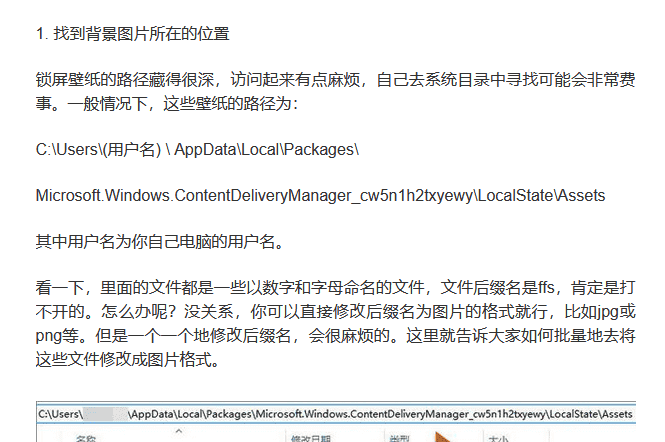665x442 pixels.
Task: Click the line starting "不开的。怎么办呢？"
Action: coord(335,311)
